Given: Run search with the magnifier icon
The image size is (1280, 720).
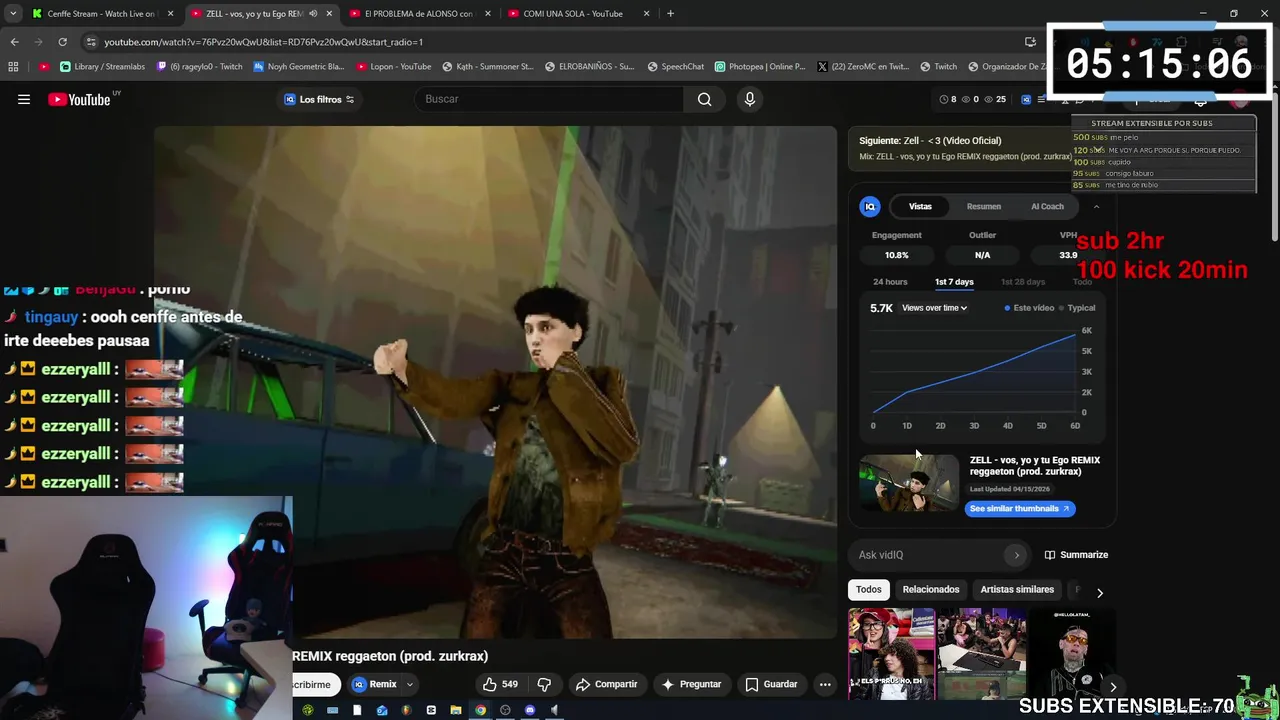Looking at the screenshot, I should 705,99.
